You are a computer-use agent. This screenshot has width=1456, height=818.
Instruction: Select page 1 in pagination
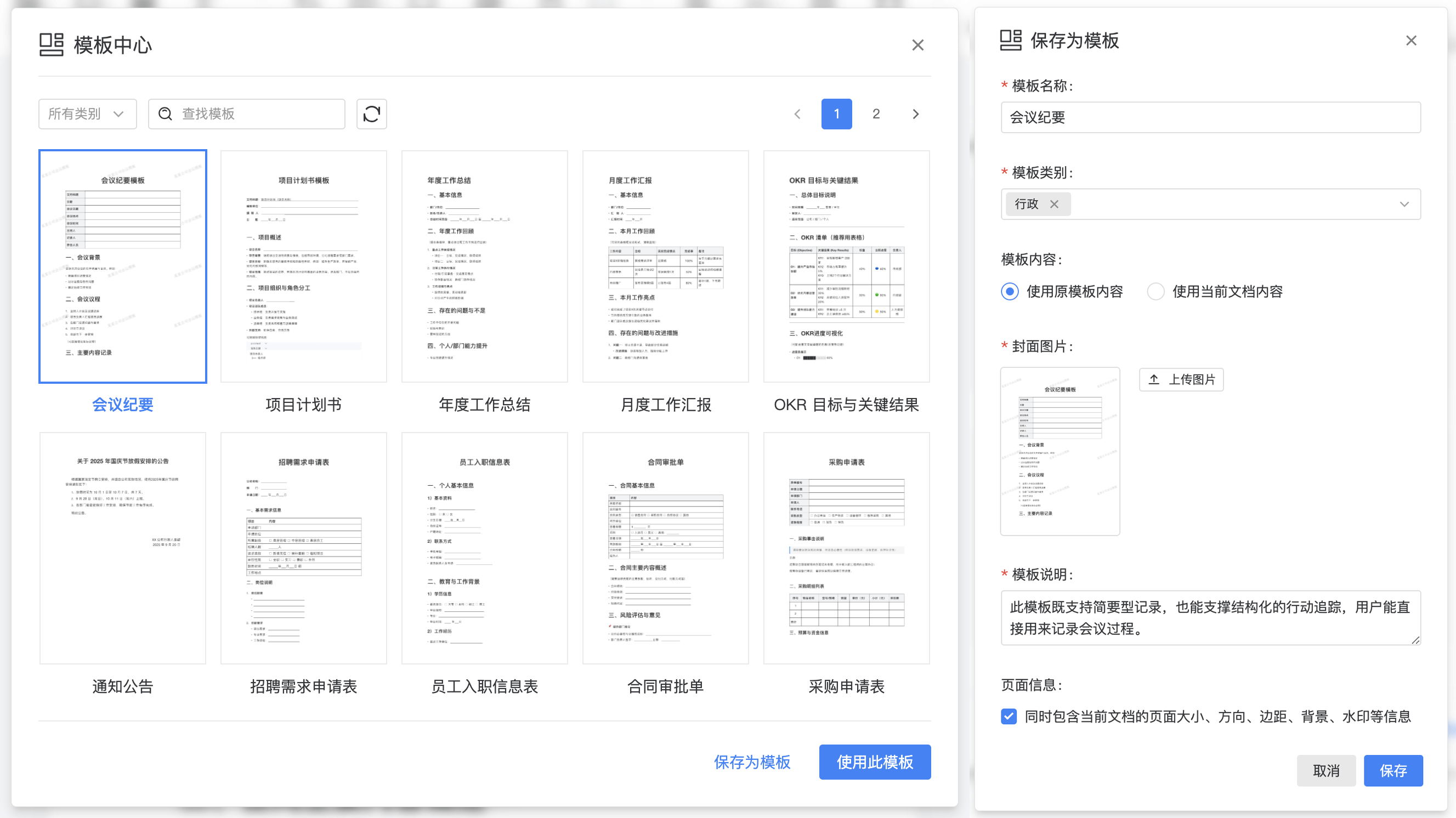click(x=836, y=114)
